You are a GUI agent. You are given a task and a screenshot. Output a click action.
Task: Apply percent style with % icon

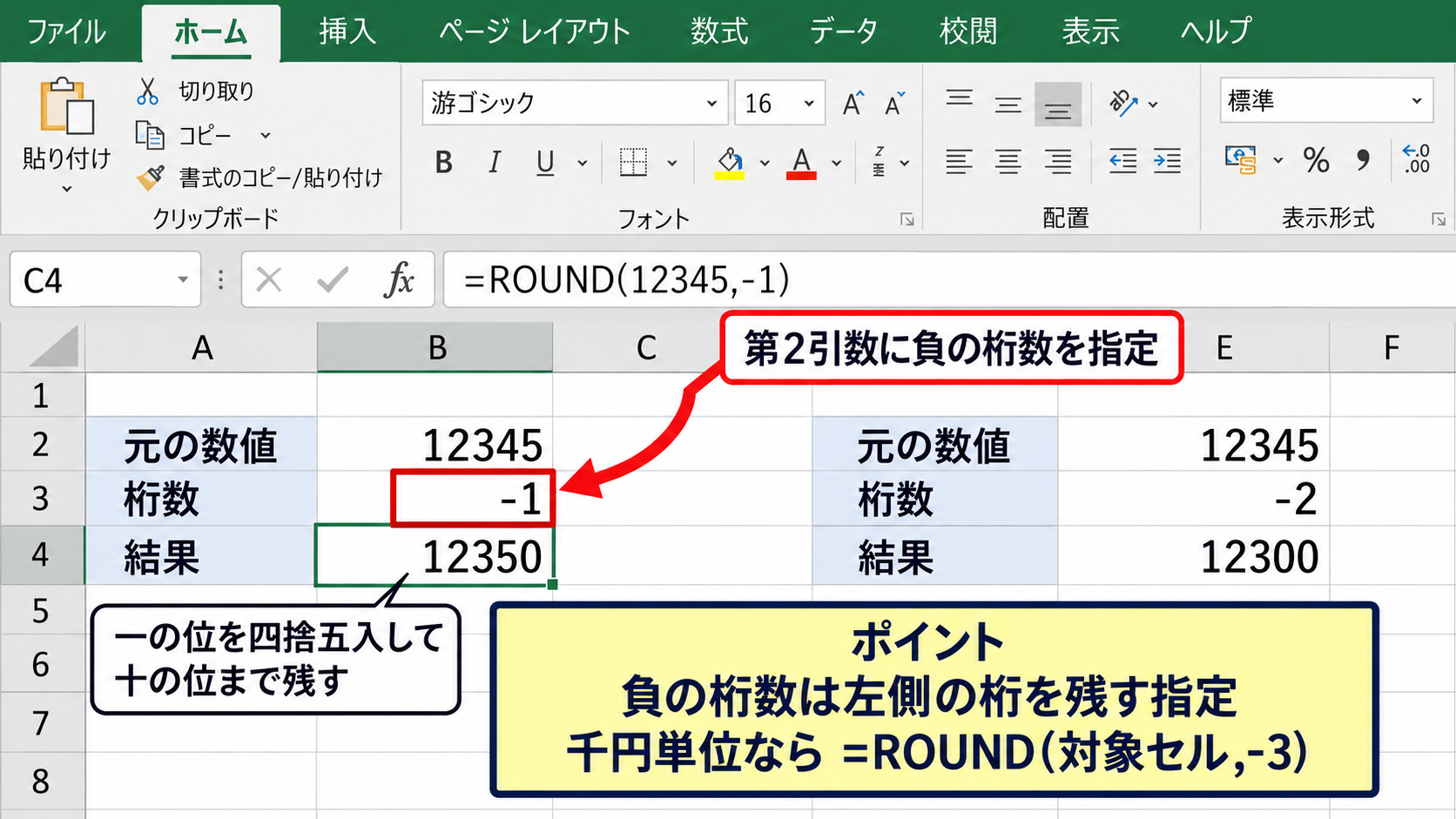click(x=1316, y=160)
